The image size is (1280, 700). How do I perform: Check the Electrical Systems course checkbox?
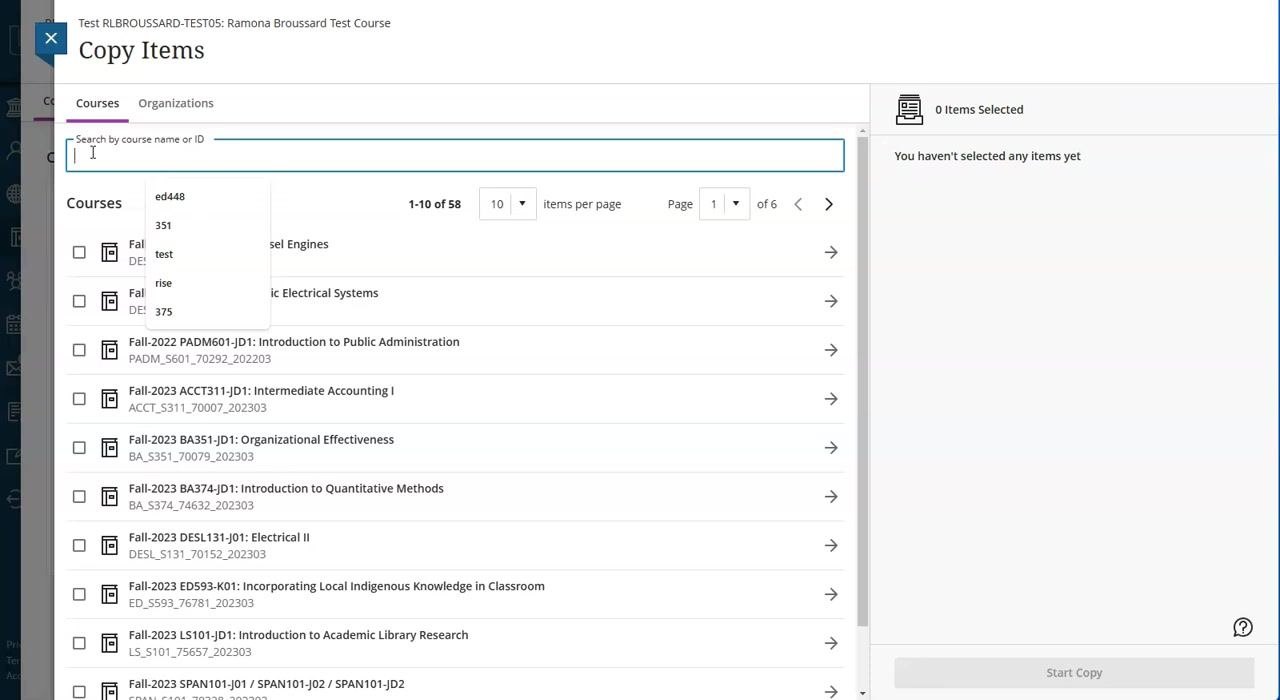(79, 301)
